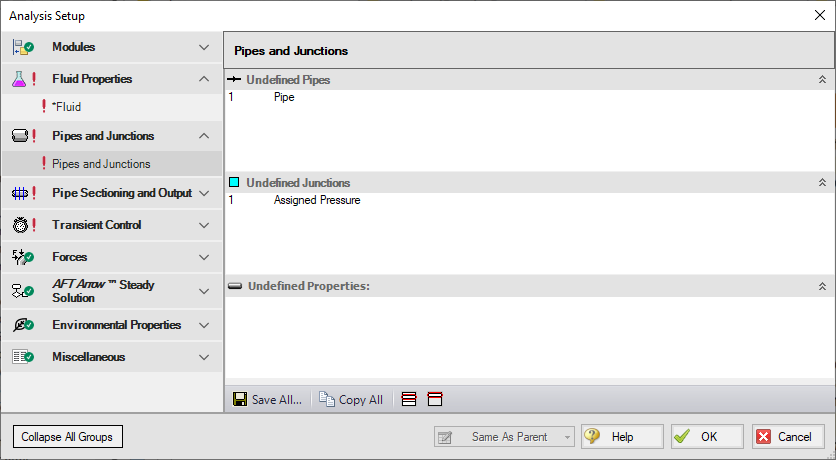Select the Modules group header

(x=112, y=47)
